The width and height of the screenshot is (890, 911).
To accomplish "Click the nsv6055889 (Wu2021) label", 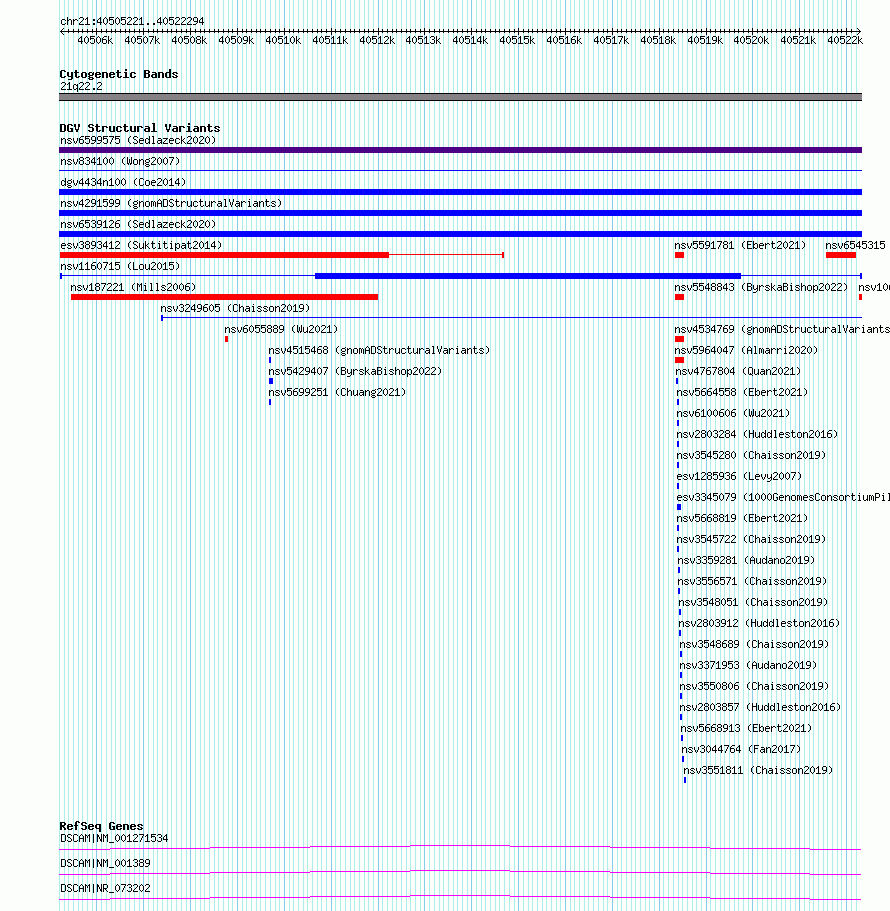I will pos(281,329).
